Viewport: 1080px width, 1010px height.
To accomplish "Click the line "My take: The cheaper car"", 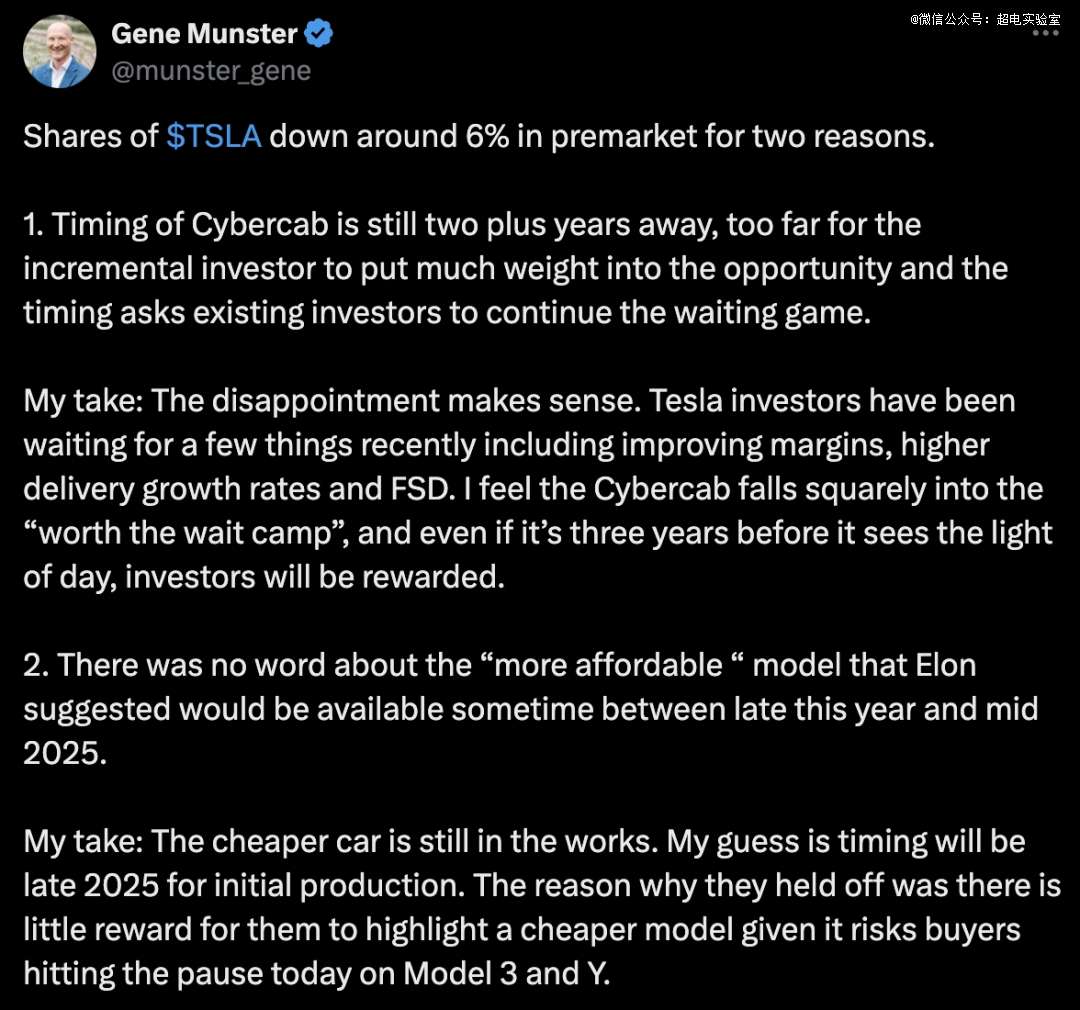I will 524,842.
